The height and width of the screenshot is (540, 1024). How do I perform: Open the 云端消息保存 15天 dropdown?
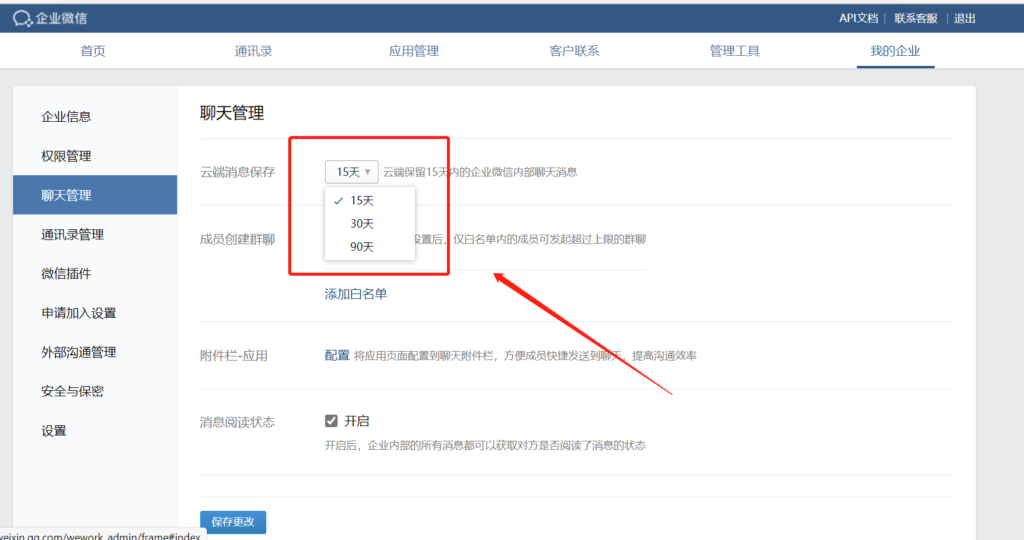[x=352, y=172]
